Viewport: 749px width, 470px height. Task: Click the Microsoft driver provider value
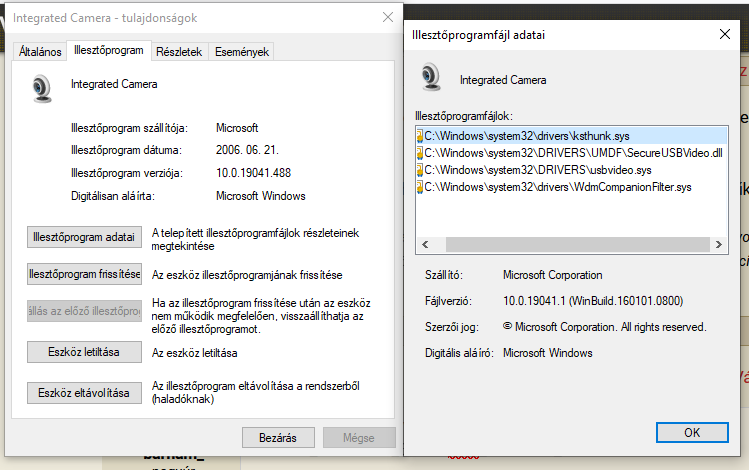pyautogui.click(x=237, y=128)
